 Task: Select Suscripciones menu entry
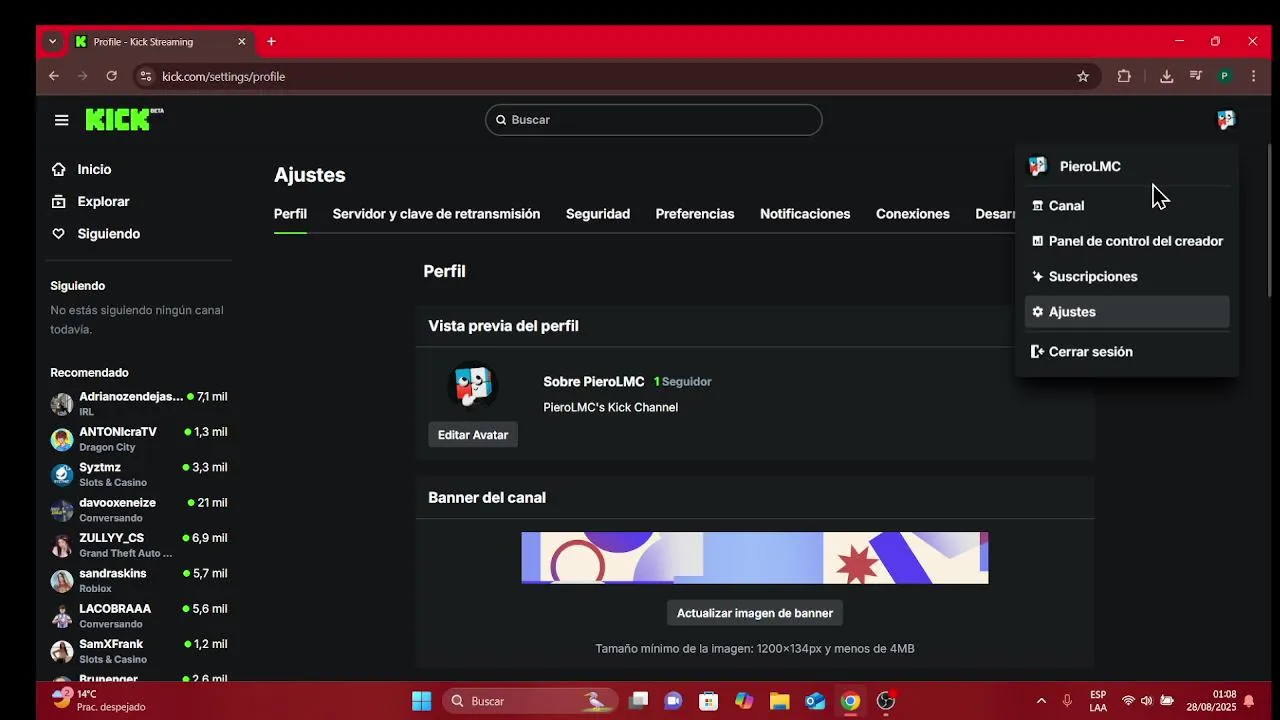tap(1127, 277)
